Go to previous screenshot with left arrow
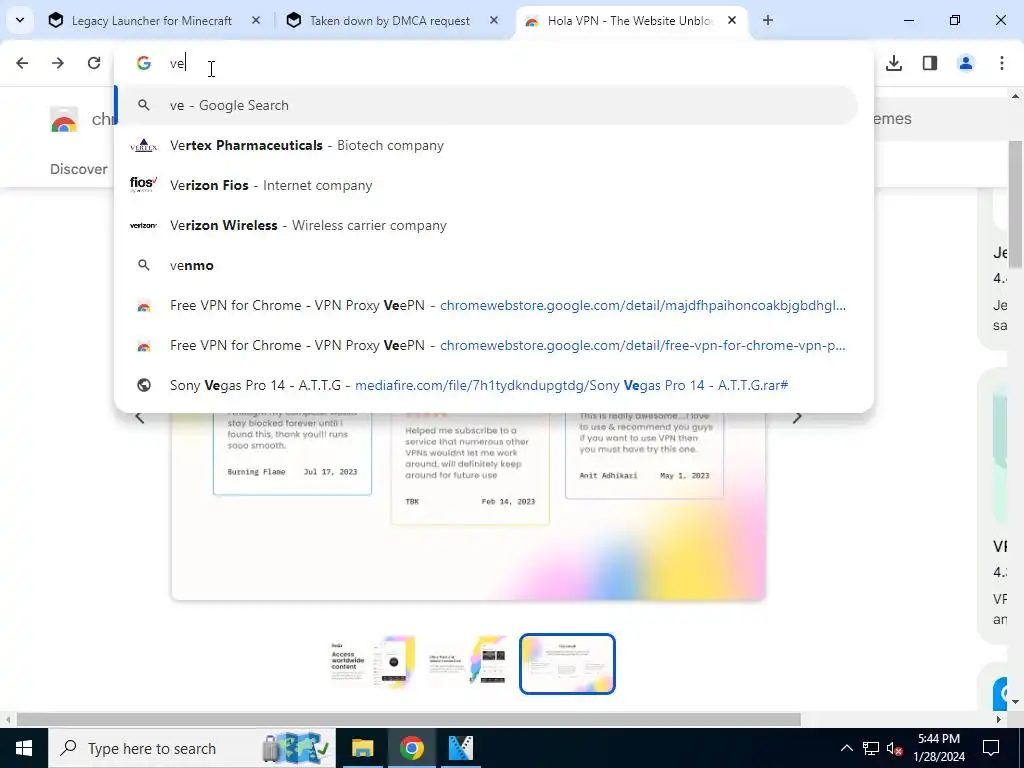The image size is (1024, 768). click(140, 418)
